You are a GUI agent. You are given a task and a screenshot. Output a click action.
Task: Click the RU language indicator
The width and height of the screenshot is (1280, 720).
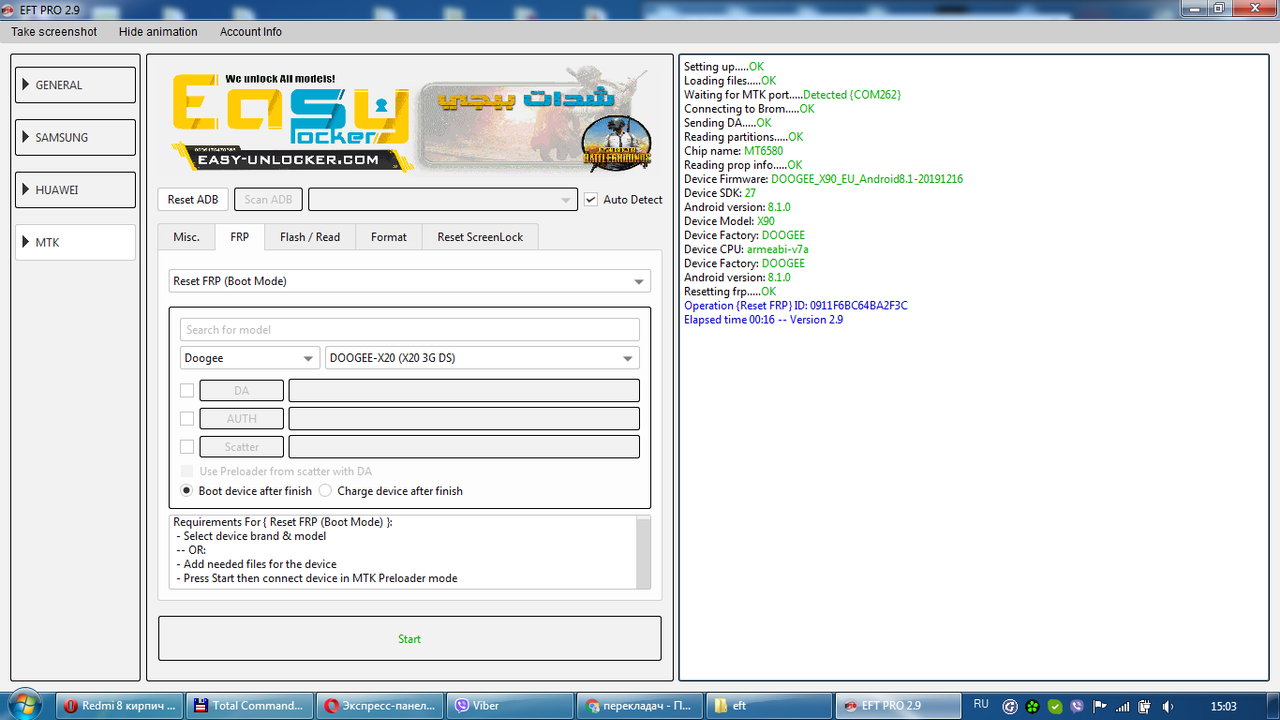click(981, 704)
